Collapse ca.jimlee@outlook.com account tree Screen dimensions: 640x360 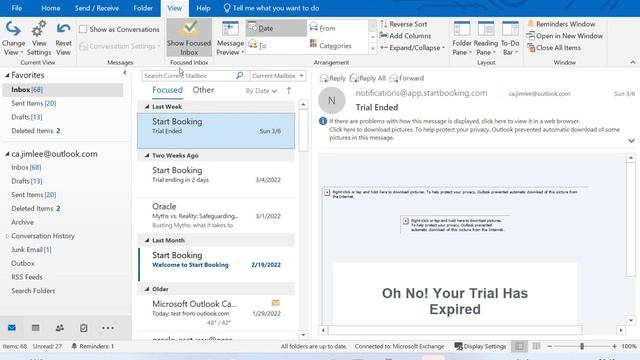pyautogui.click(x=7, y=154)
